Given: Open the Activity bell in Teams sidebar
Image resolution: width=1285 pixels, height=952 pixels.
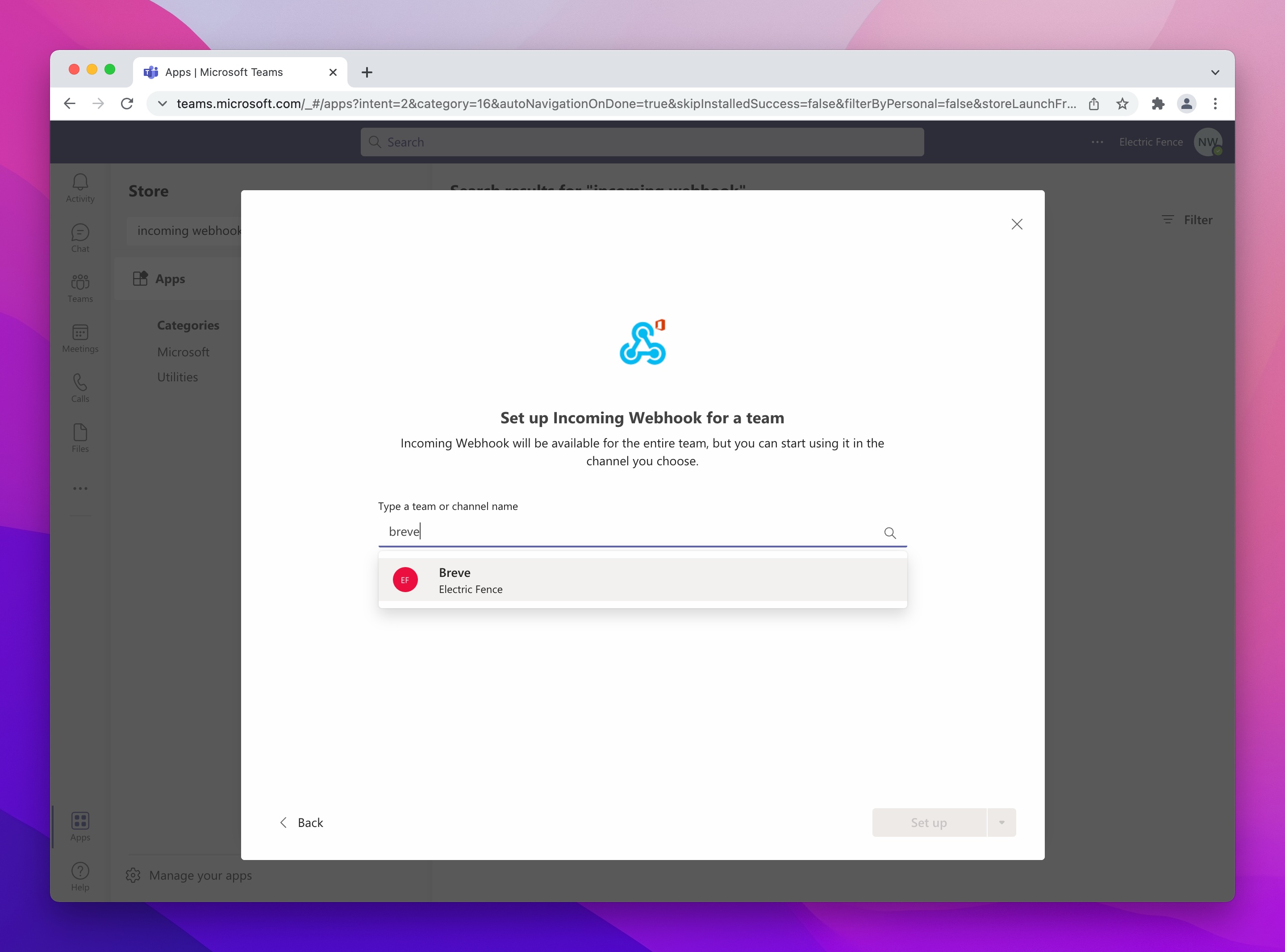Looking at the screenshot, I should click(x=80, y=188).
